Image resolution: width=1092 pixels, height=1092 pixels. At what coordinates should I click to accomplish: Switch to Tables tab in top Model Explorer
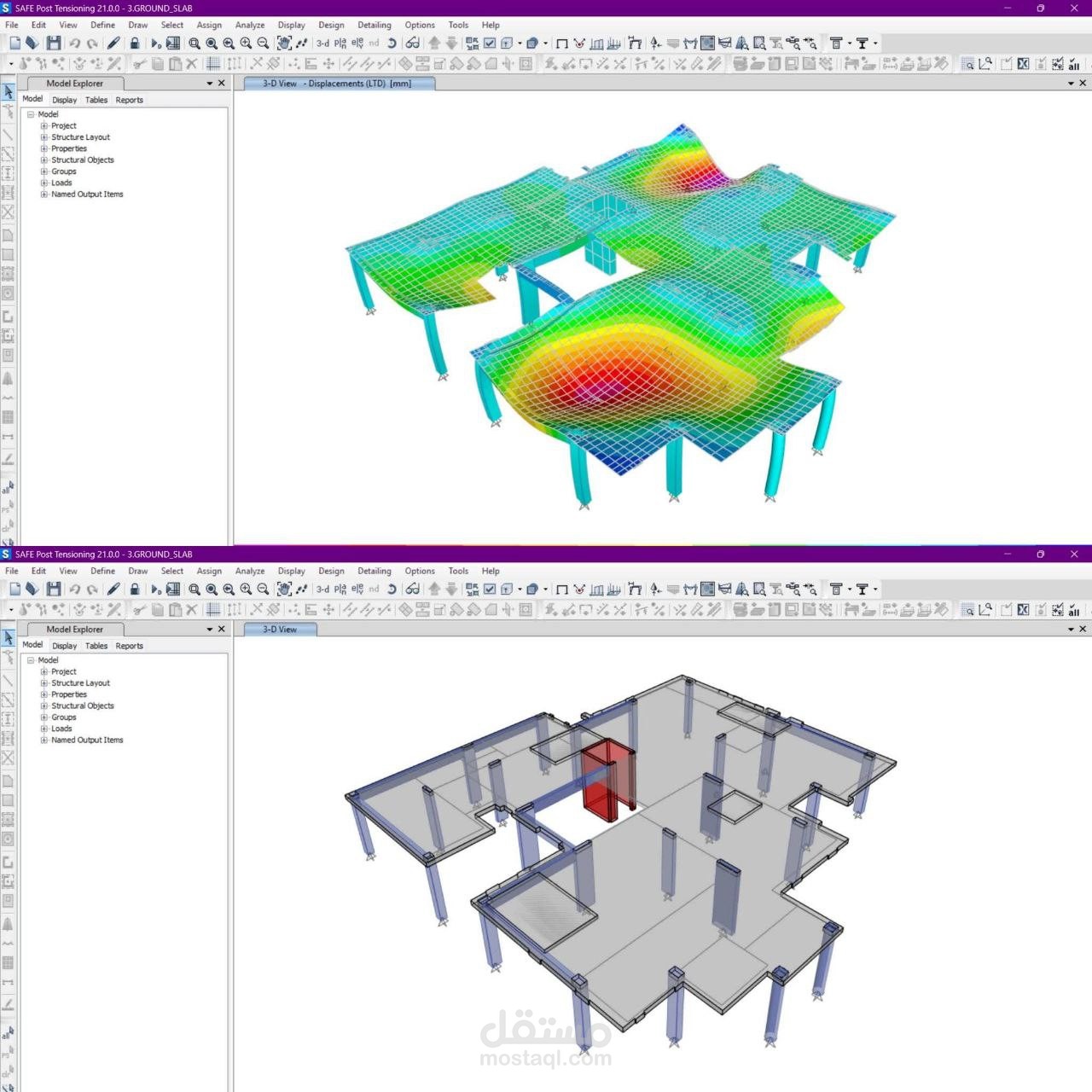[96, 100]
